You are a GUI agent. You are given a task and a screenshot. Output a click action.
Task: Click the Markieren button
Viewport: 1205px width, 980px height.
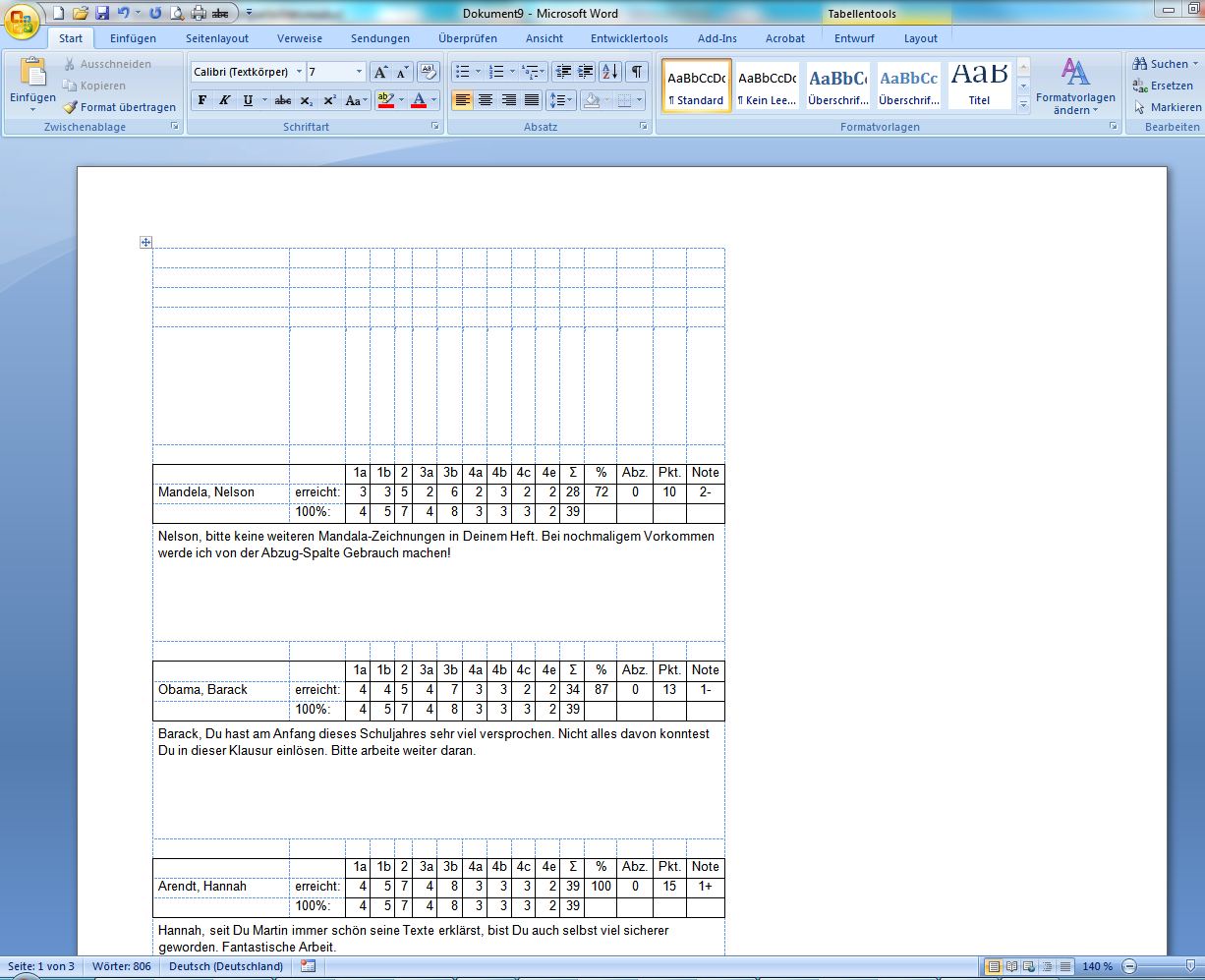pos(1168,107)
